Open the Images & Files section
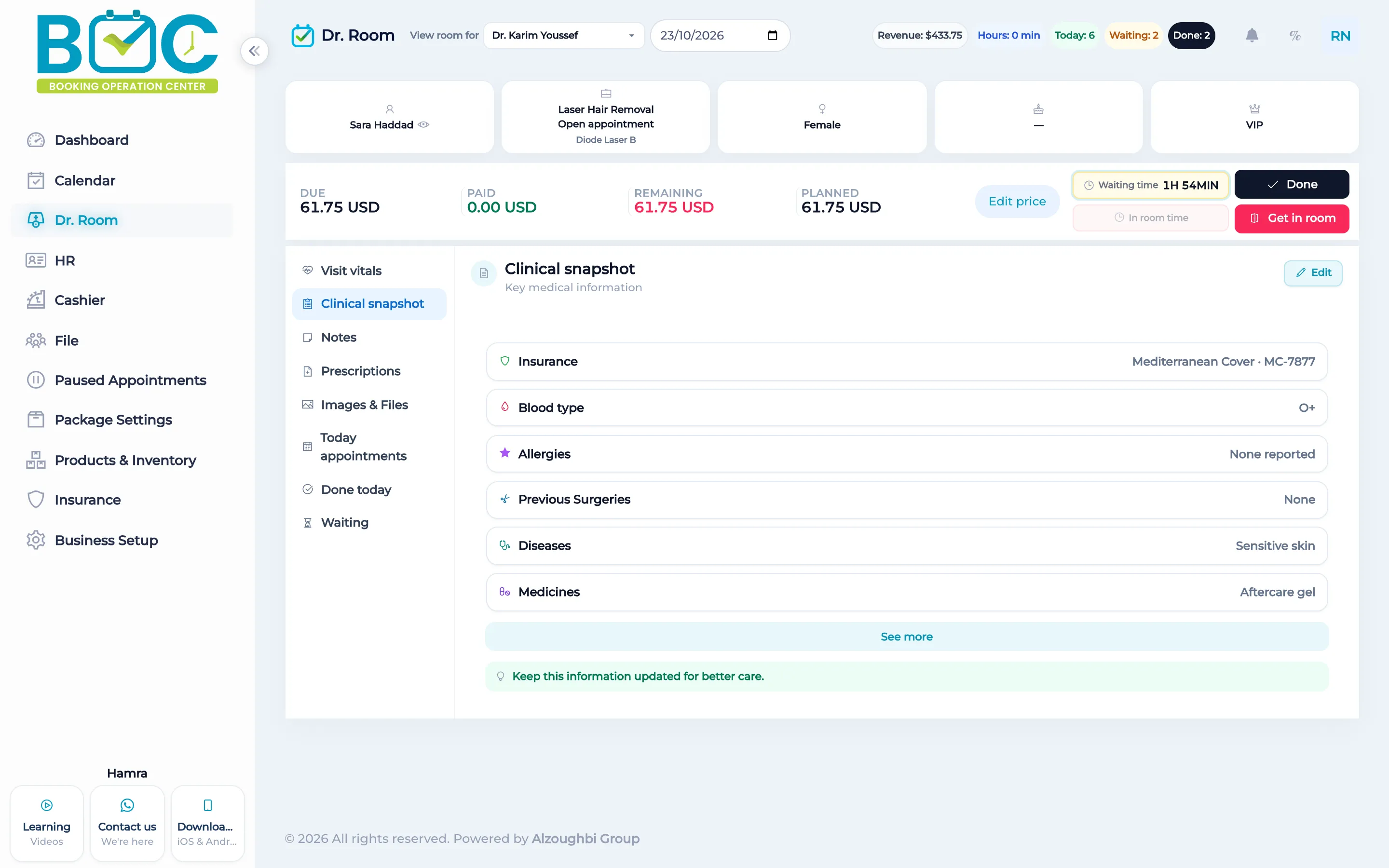This screenshot has width=1389, height=868. point(369,405)
